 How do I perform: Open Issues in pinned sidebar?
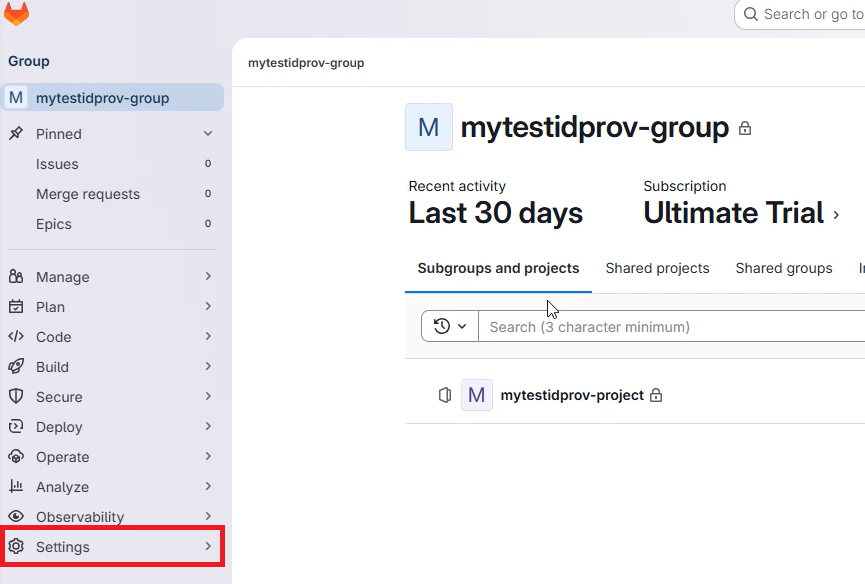pyautogui.click(x=113, y=164)
